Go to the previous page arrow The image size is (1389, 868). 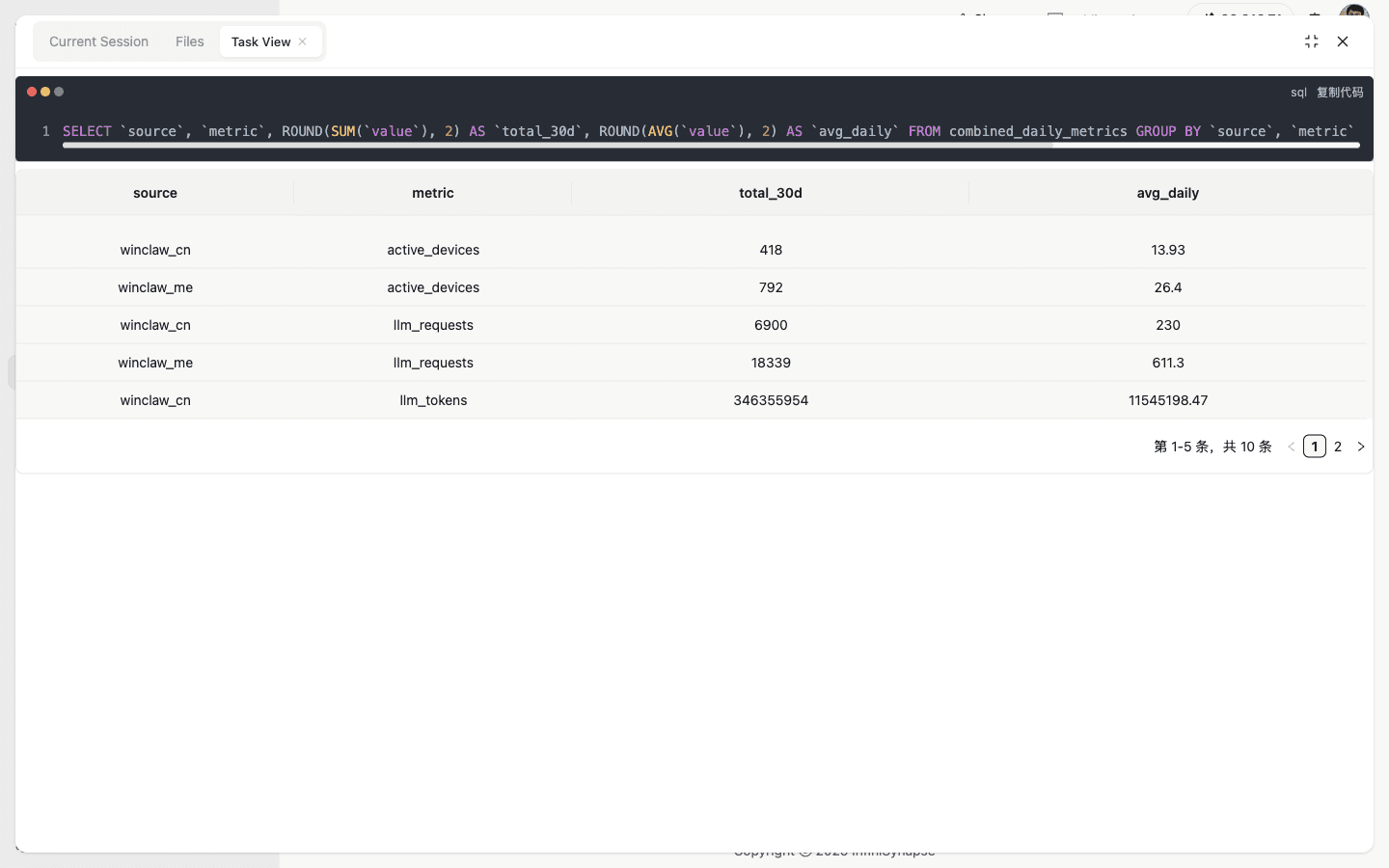(1292, 447)
